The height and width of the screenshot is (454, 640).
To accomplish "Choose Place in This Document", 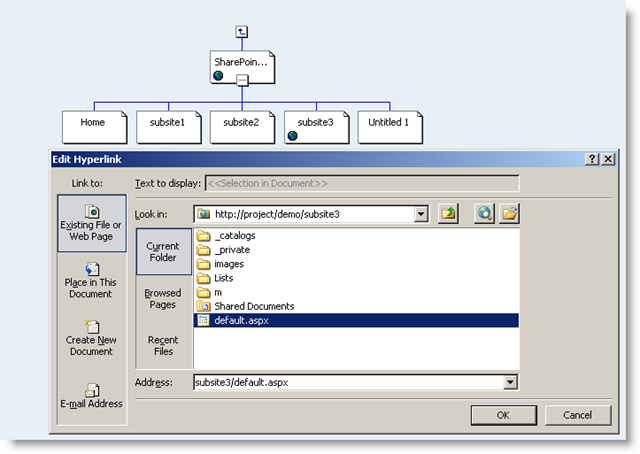I will pos(91,281).
